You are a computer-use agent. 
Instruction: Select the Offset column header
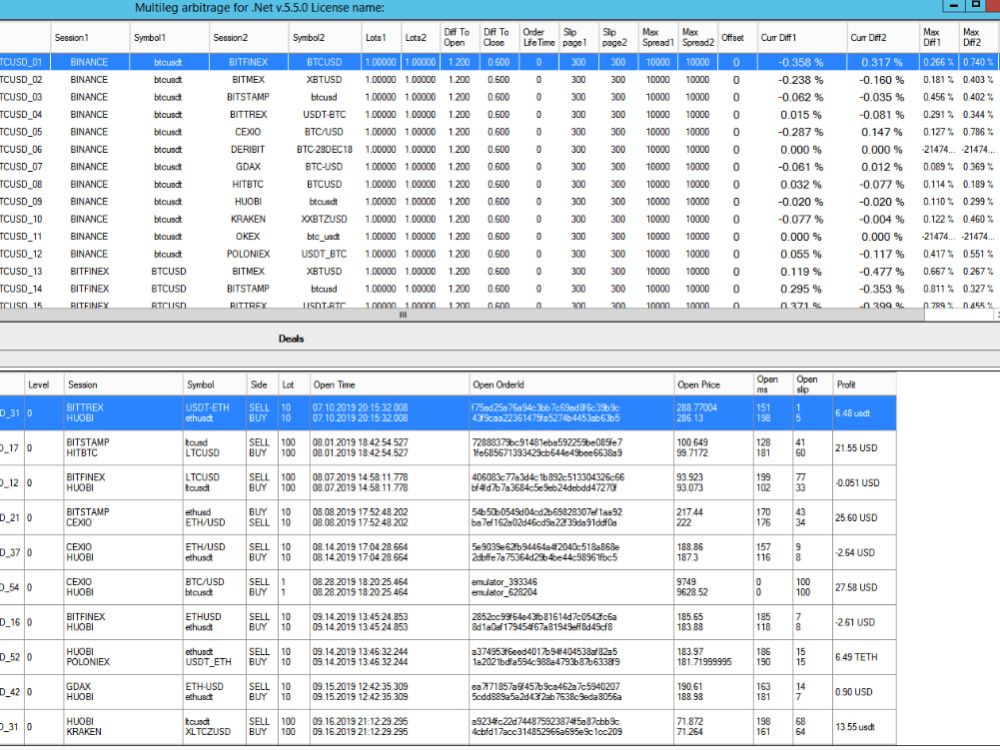pyautogui.click(x=737, y=38)
